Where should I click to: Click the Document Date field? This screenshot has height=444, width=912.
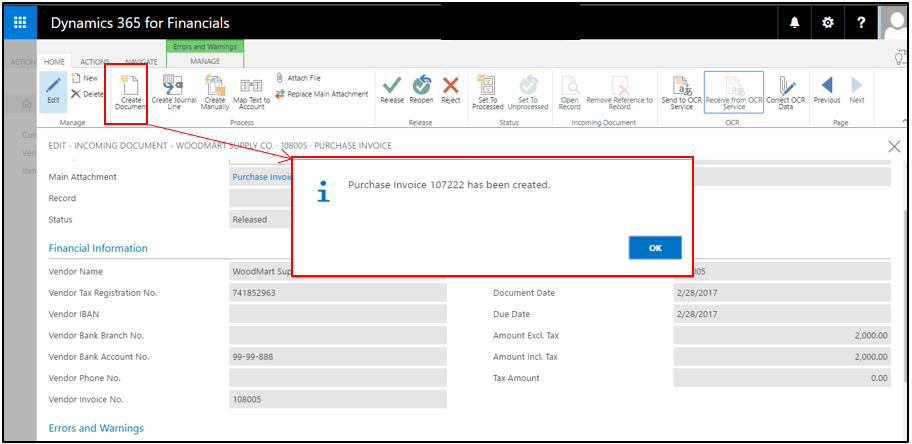(782, 293)
